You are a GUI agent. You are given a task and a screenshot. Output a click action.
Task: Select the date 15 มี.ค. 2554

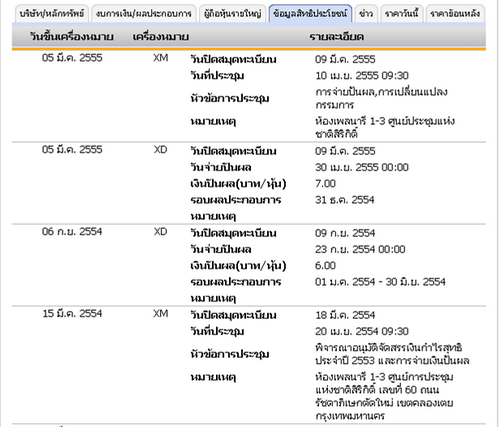tap(72, 314)
